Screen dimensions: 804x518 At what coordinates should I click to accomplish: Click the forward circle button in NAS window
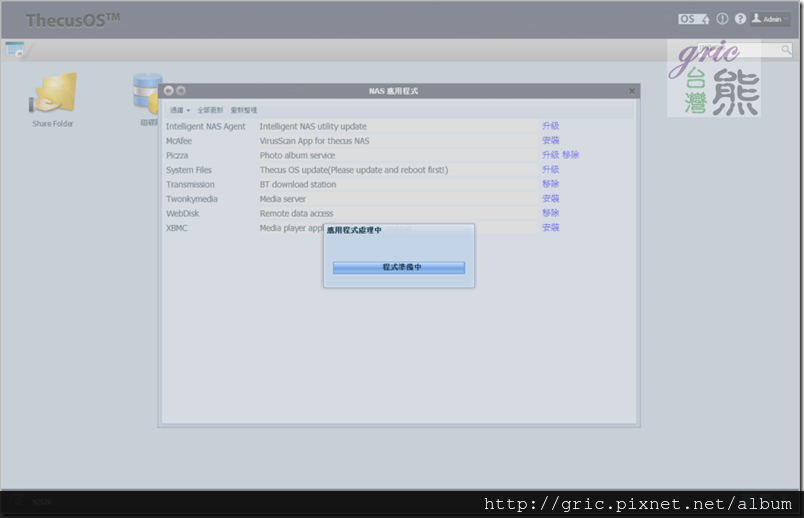click(x=181, y=91)
